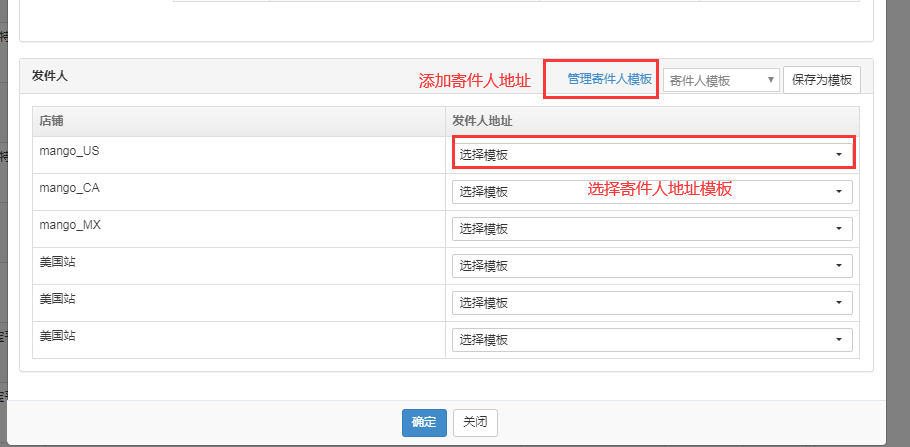Click the 发件人 panel heading
Screen dimensions: 910x447
pos(49,76)
